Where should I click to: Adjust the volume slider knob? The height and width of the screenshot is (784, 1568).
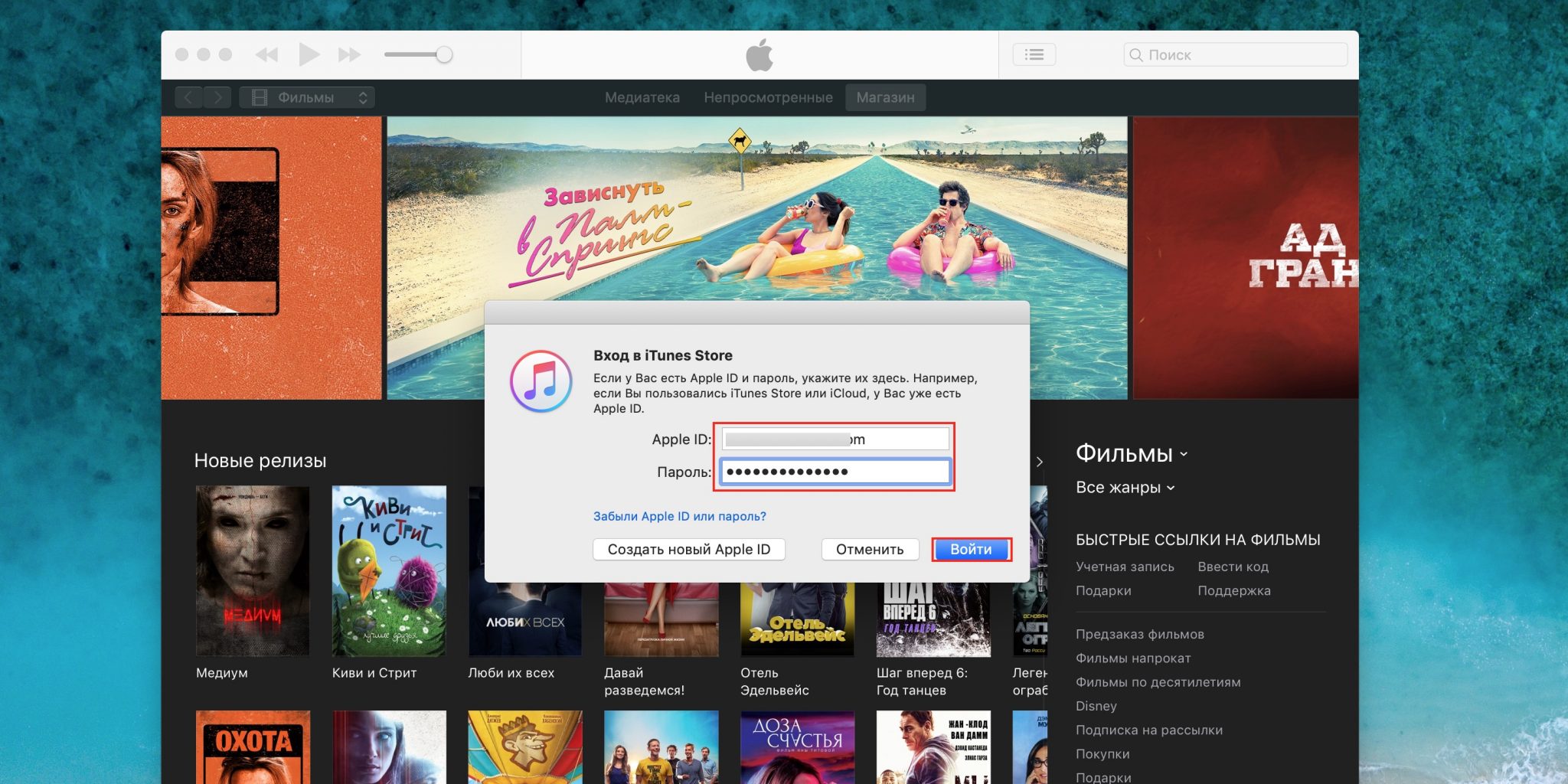(x=444, y=54)
